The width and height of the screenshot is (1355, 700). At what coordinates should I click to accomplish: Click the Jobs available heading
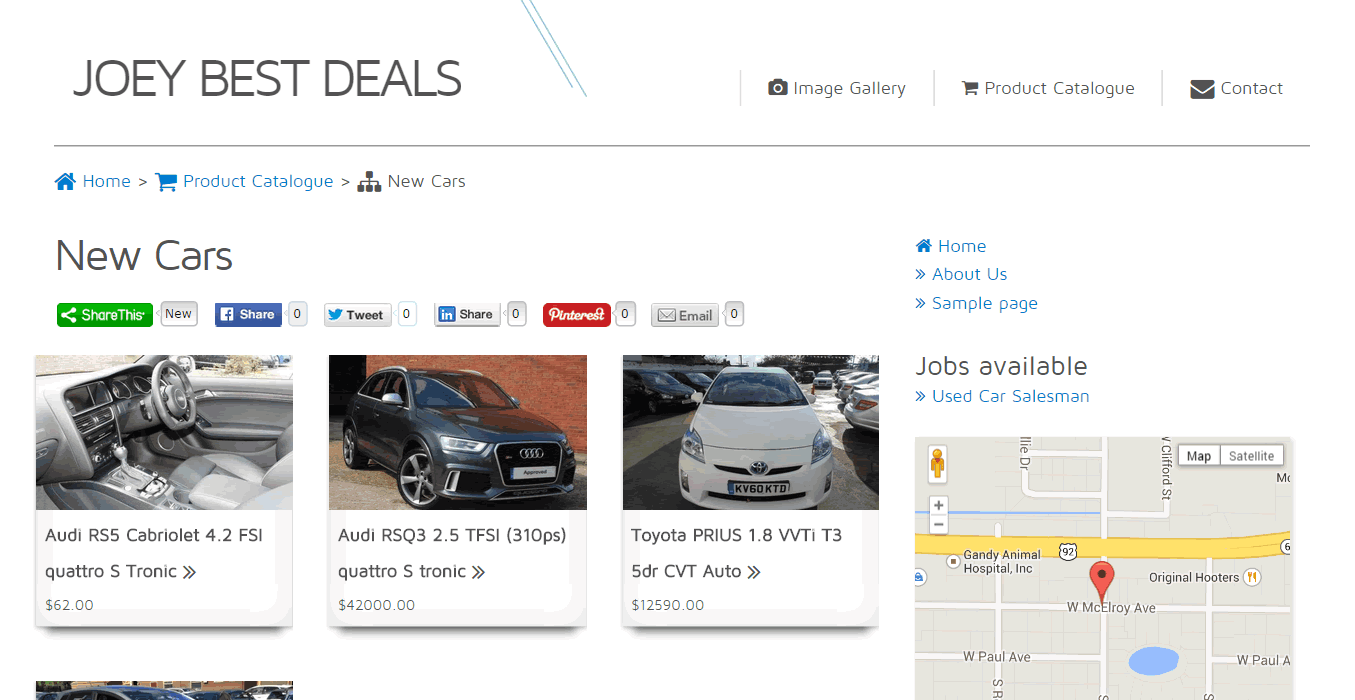click(1001, 366)
